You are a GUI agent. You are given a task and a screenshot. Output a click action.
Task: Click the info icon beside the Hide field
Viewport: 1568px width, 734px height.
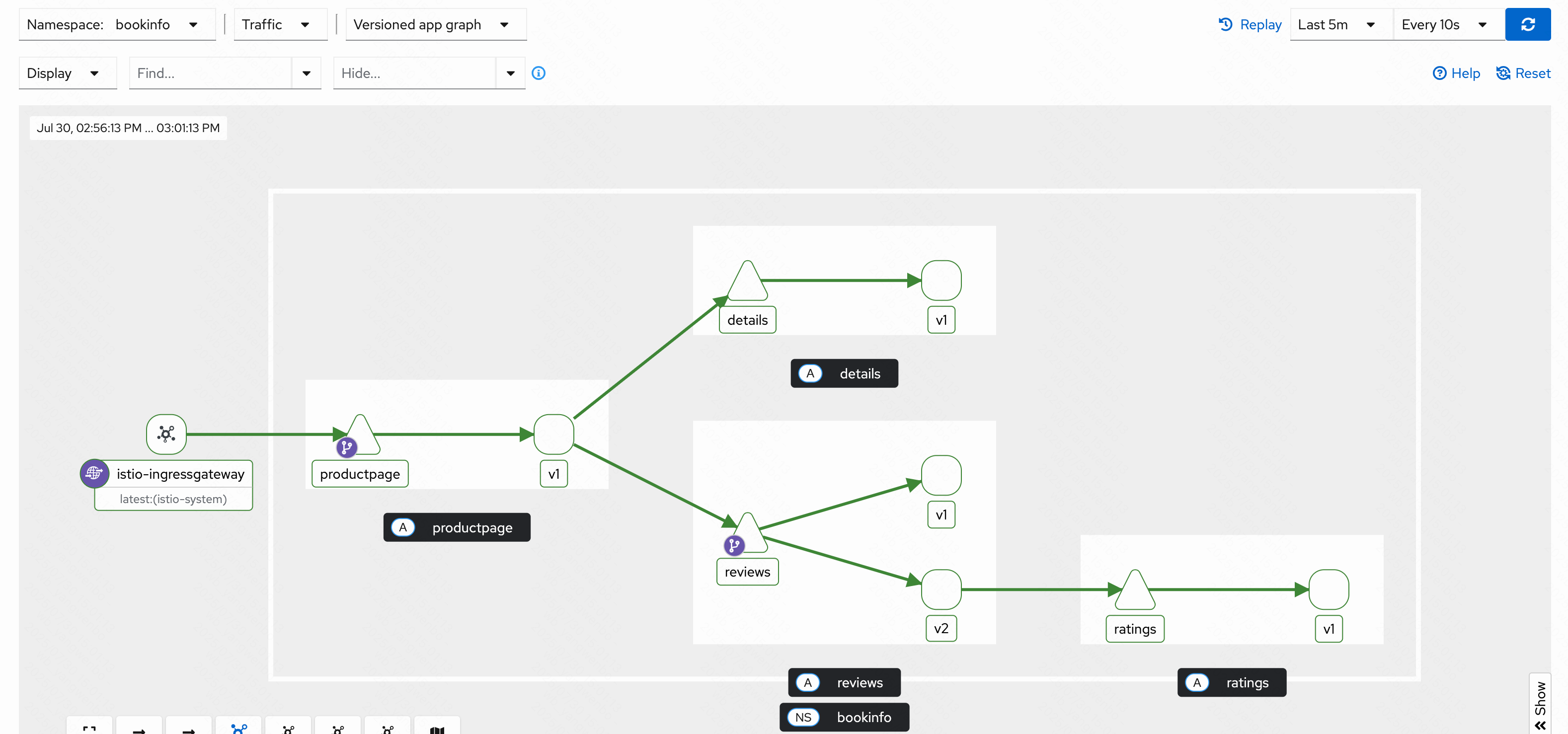pyautogui.click(x=538, y=73)
